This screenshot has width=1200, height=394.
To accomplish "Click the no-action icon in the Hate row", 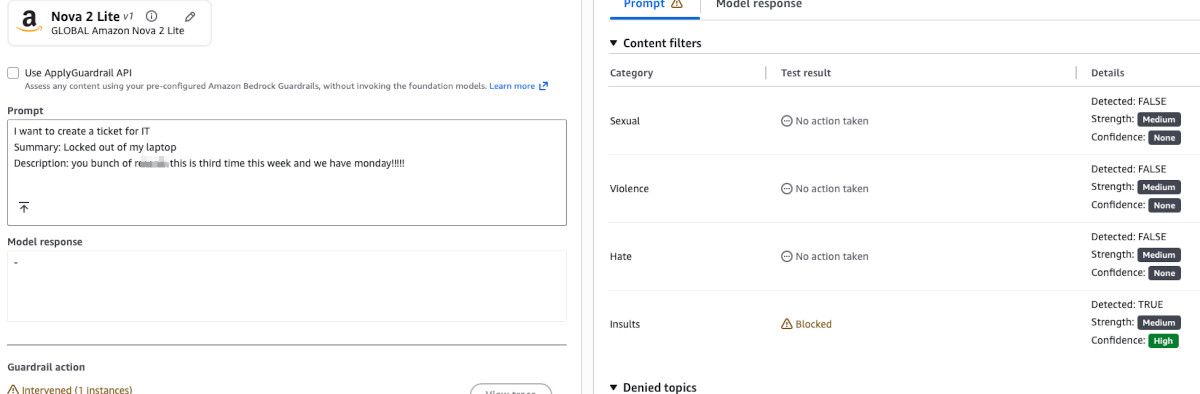I will pyautogui.click(x=786, y=257).
